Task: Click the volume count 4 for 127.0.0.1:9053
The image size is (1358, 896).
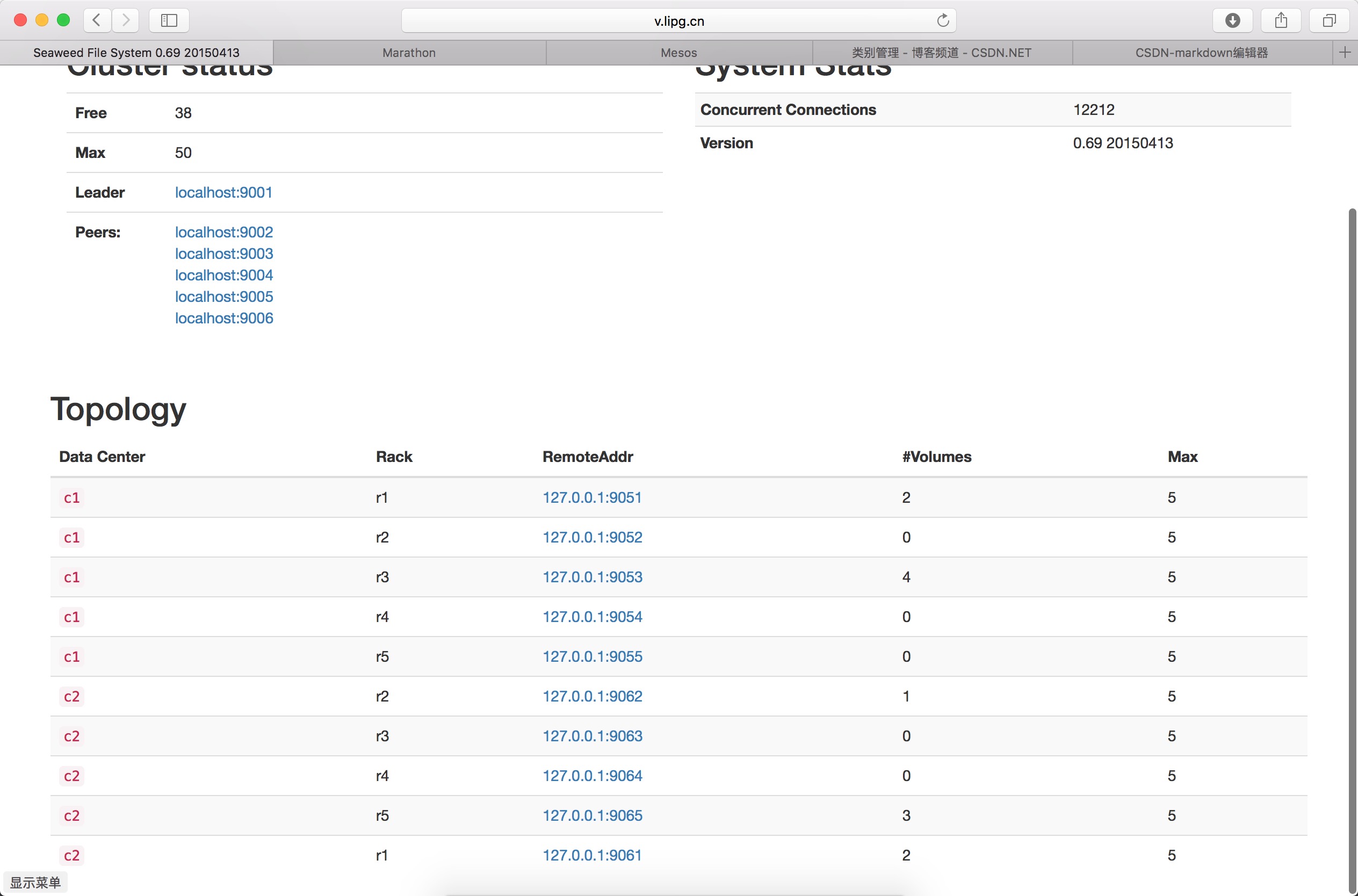Action: (x=907, y=577)
